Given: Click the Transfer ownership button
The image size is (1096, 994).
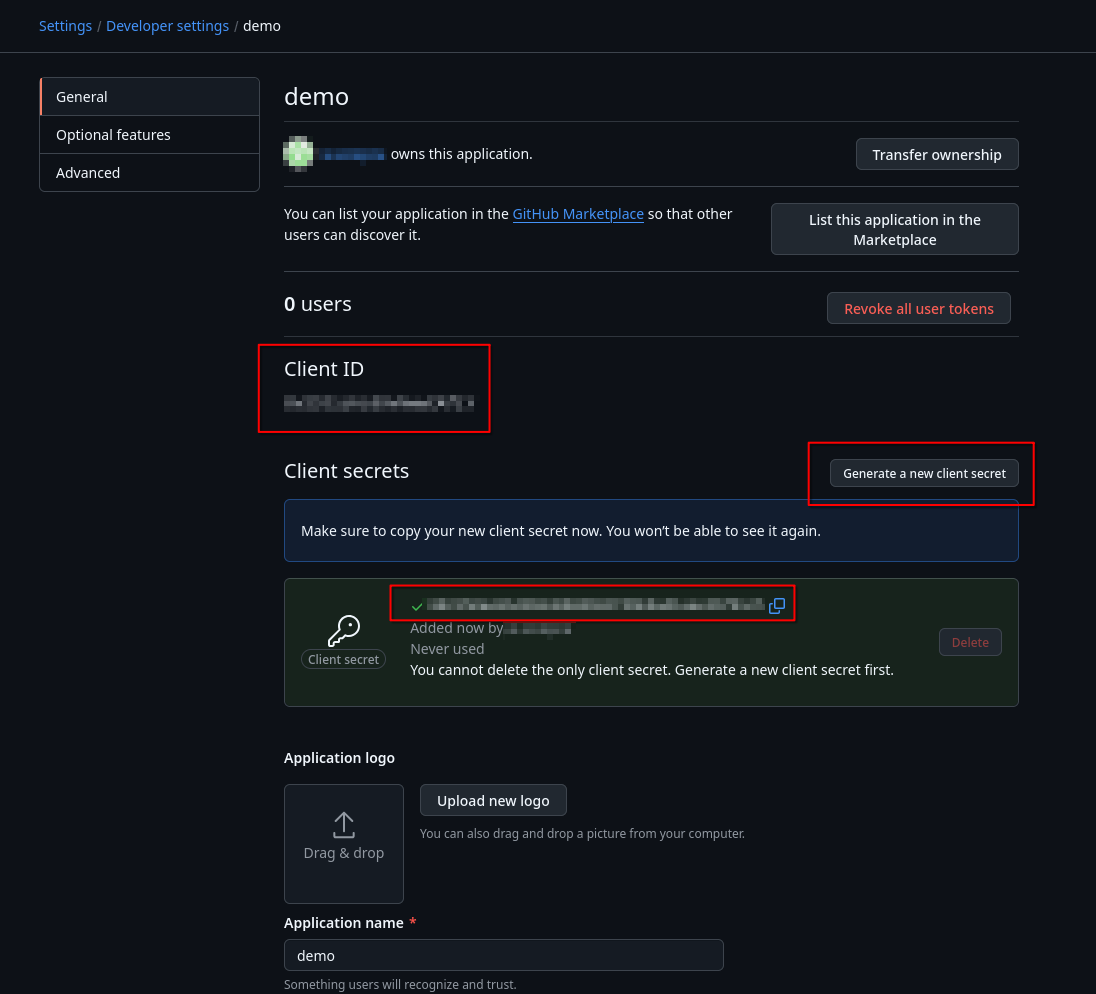Looking at the screenshot, I should click(x=937, y=154).
